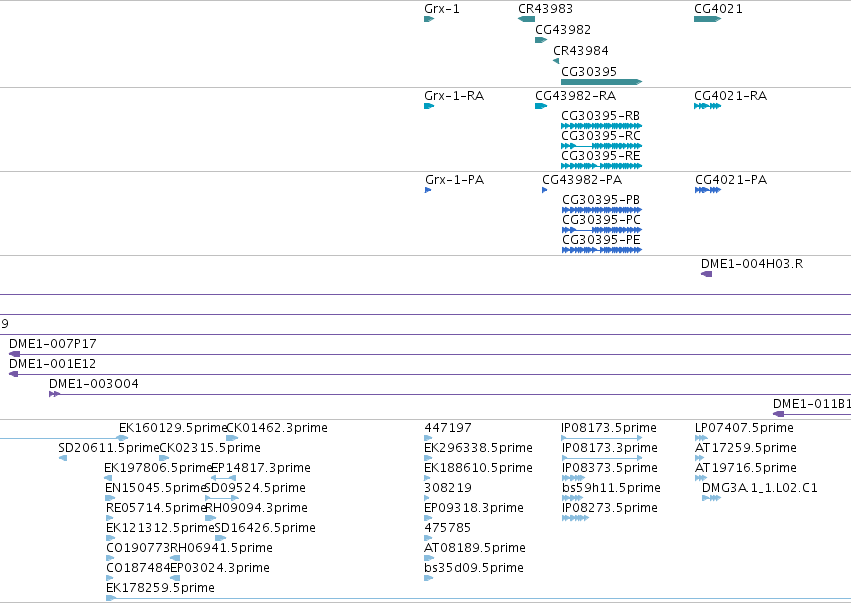Click the CG30395-RE transcript label

(600, 156)
